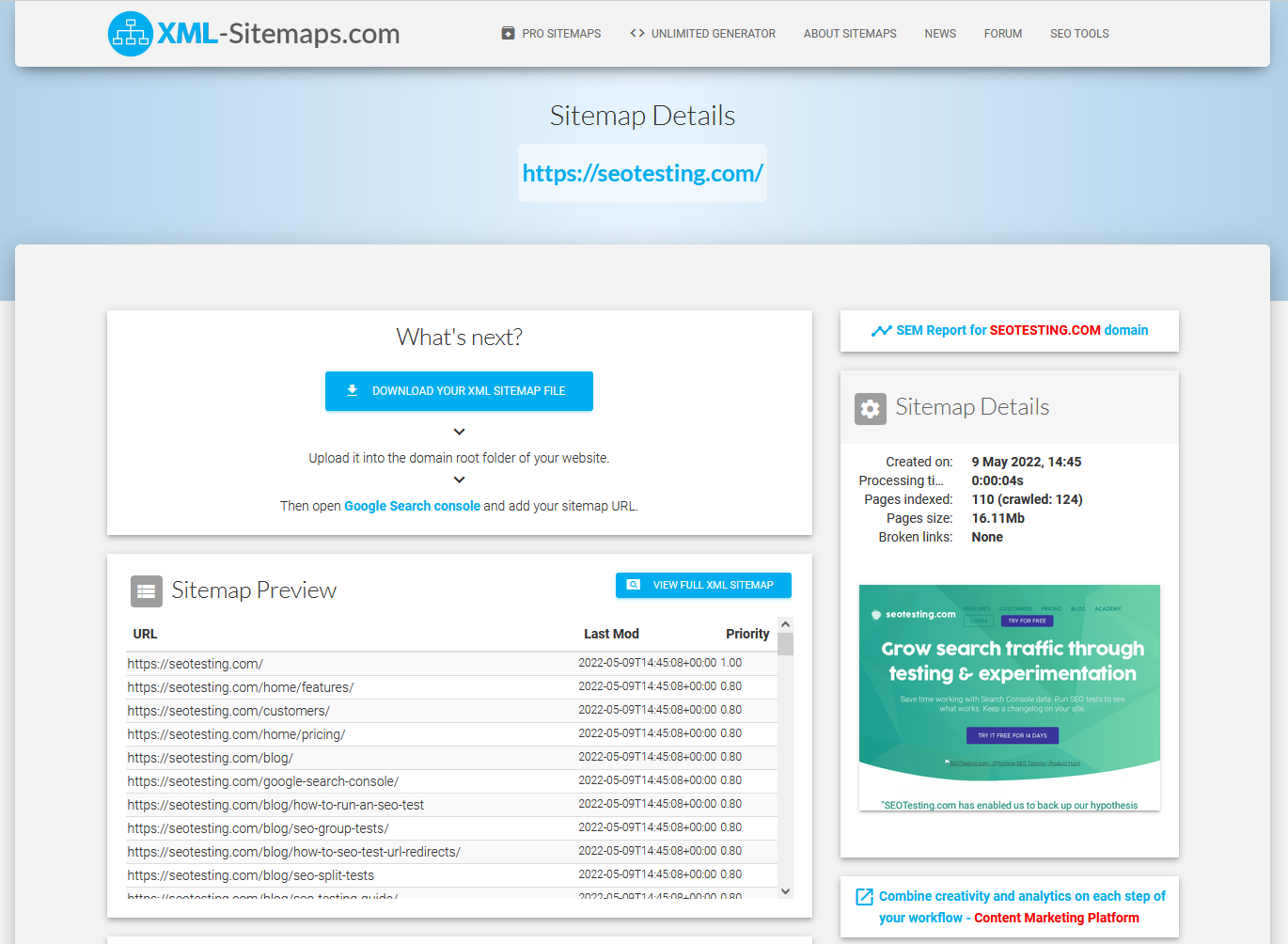Screen dimensions: 1288x944
Task: Click the SEM Report chart icon
Action: point(881,331)
